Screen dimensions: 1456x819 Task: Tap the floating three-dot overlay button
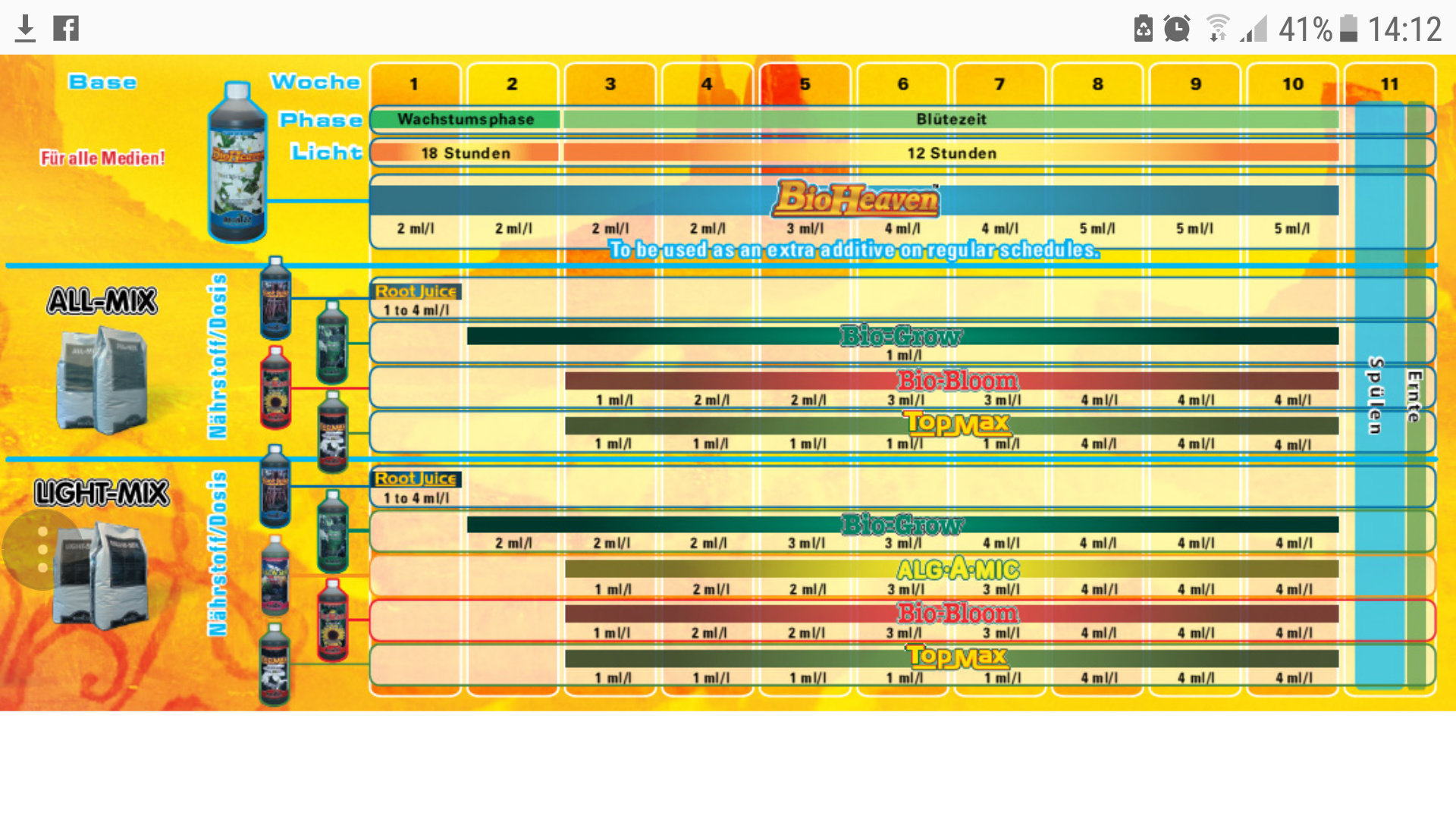(x=42, y=549)
